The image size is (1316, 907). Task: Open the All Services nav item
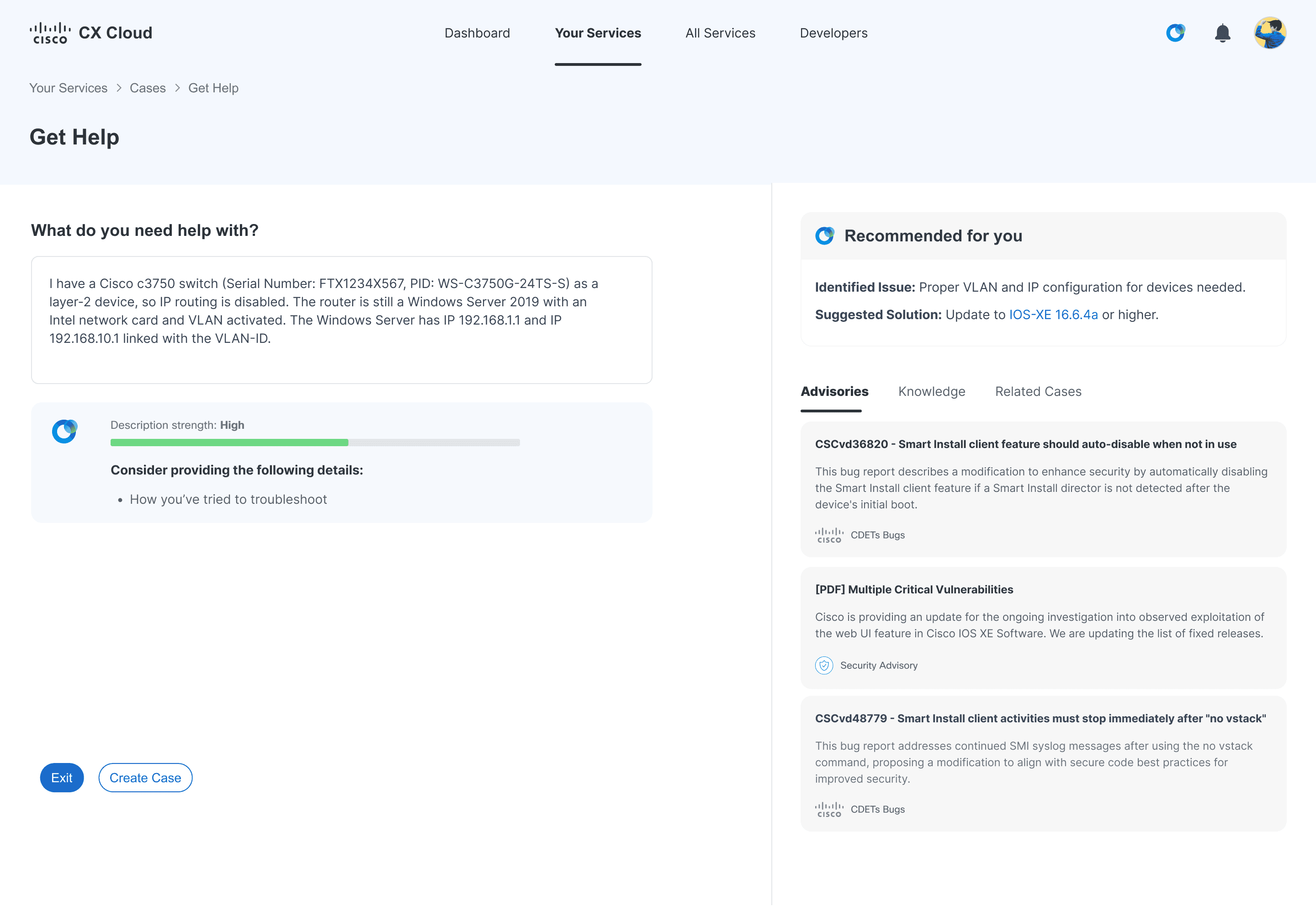(720, 33)
